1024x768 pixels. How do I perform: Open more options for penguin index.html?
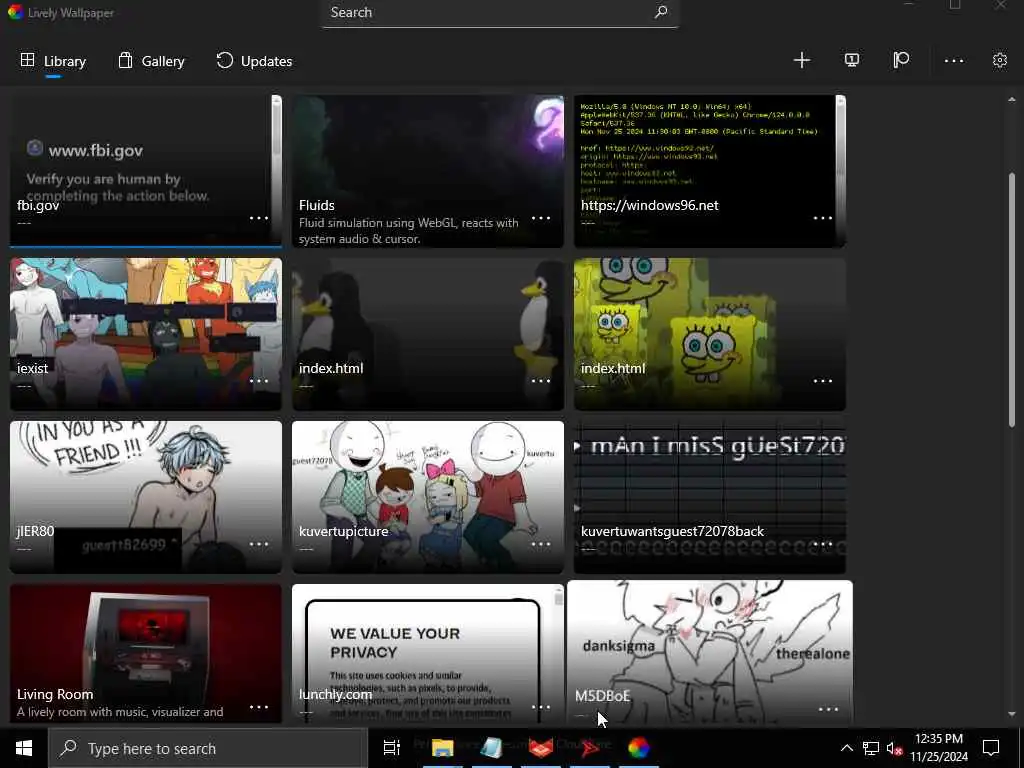[541, 381]
